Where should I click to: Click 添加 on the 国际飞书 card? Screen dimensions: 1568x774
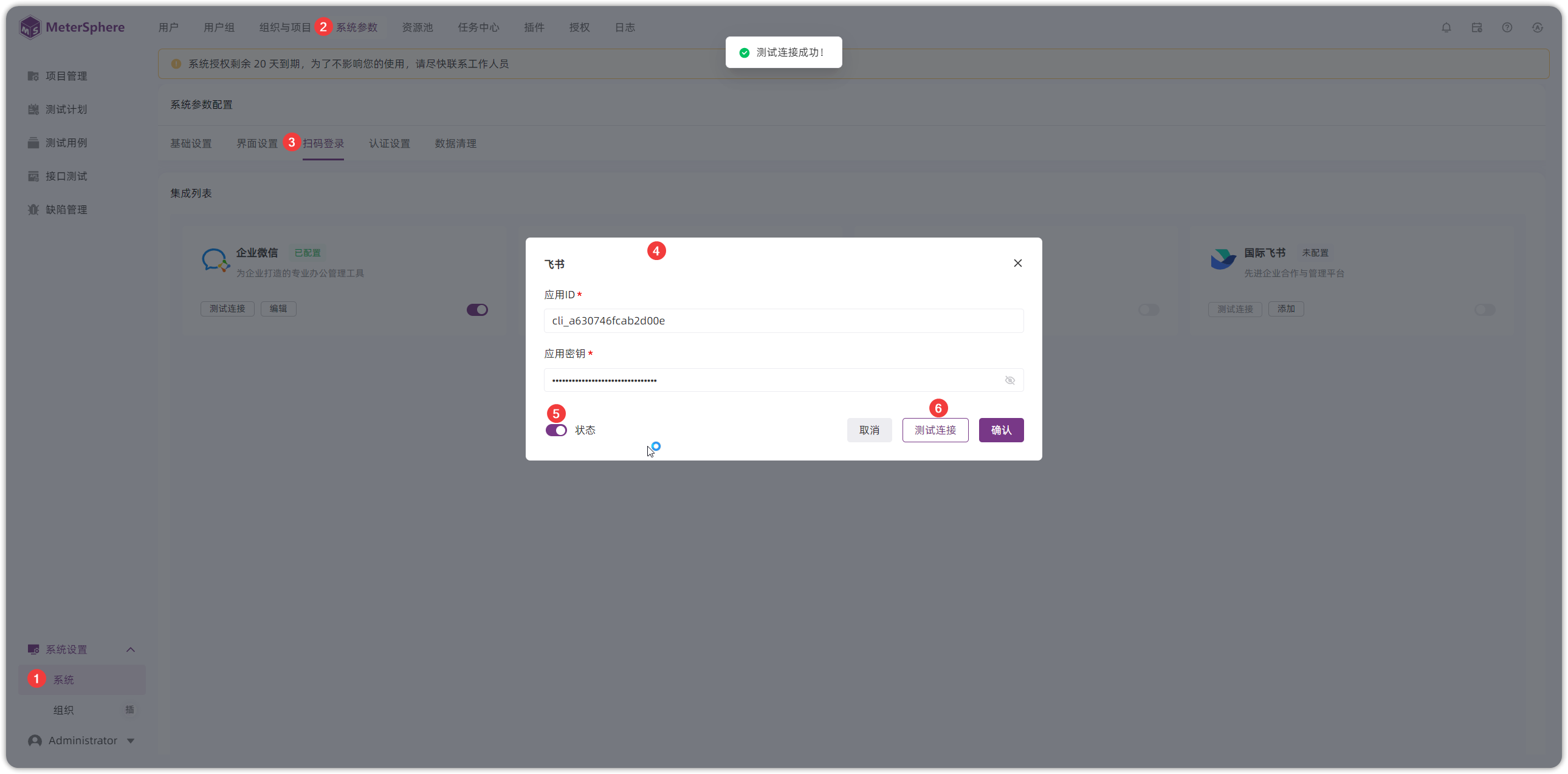1285,309
